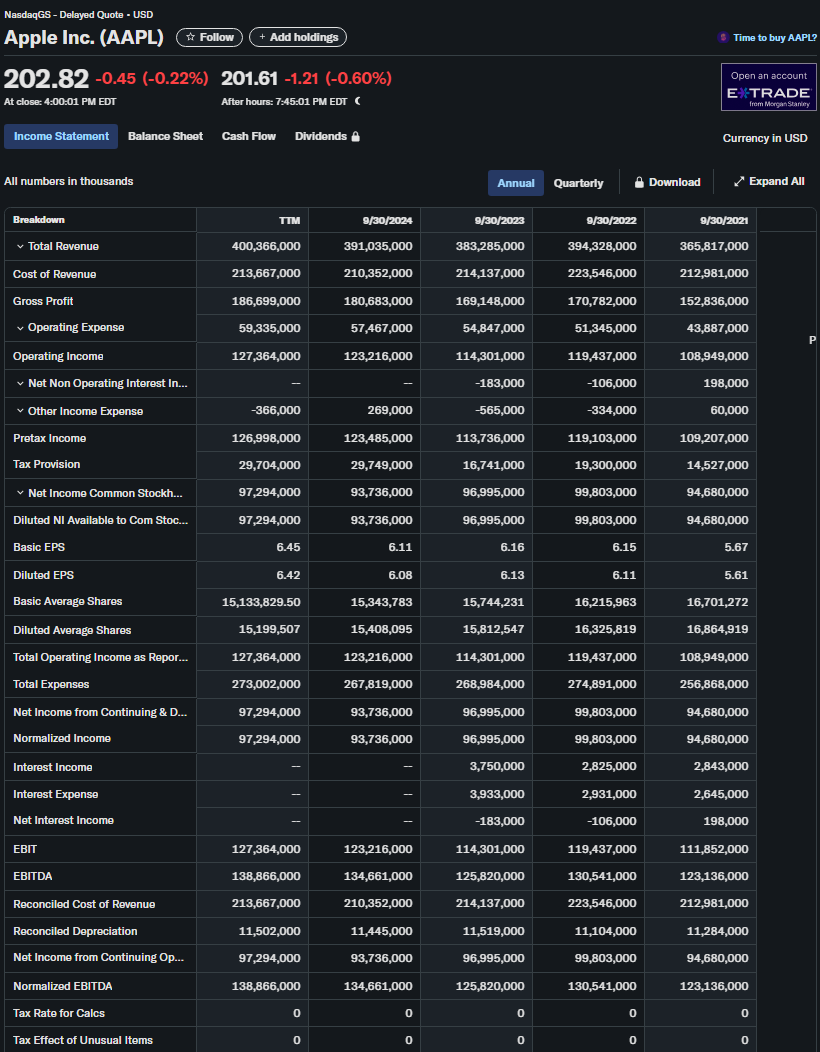
Task: Switch to the Balance Sheet tab
Action: point(165,136)
